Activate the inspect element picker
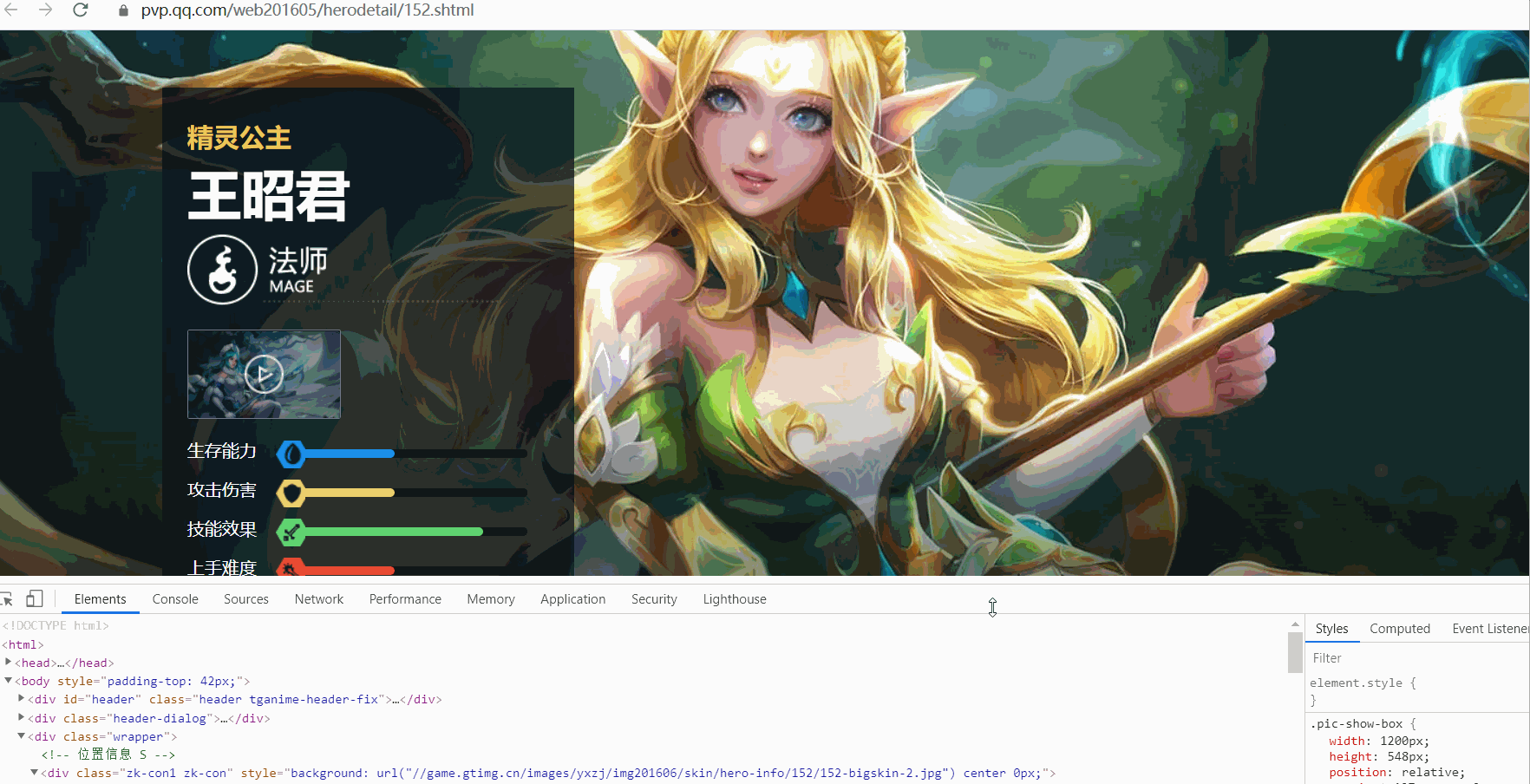 coord(7,599)
